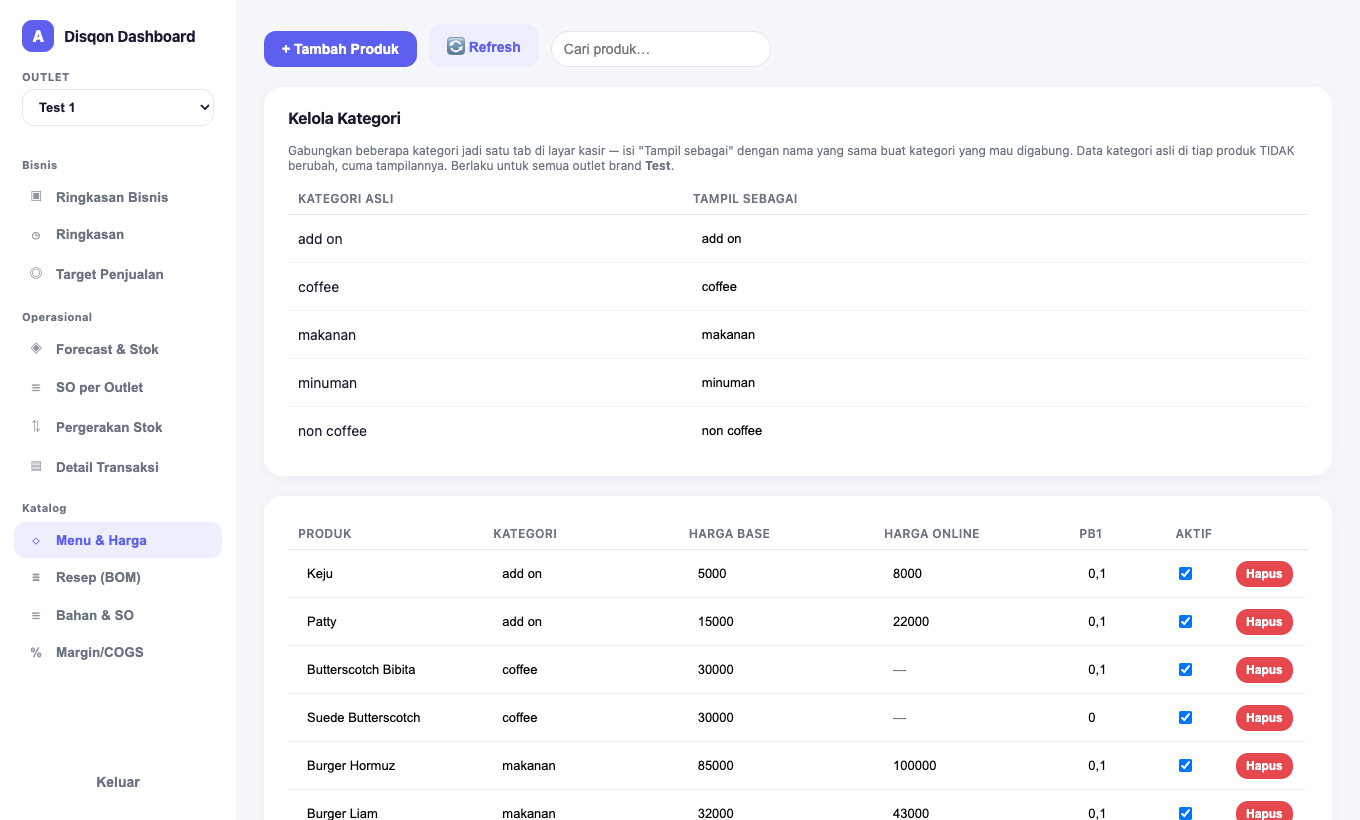The image size is (1360, 820).
Task: Click the Ringkasan Bisnis sidebar icon
Action: 36,196
